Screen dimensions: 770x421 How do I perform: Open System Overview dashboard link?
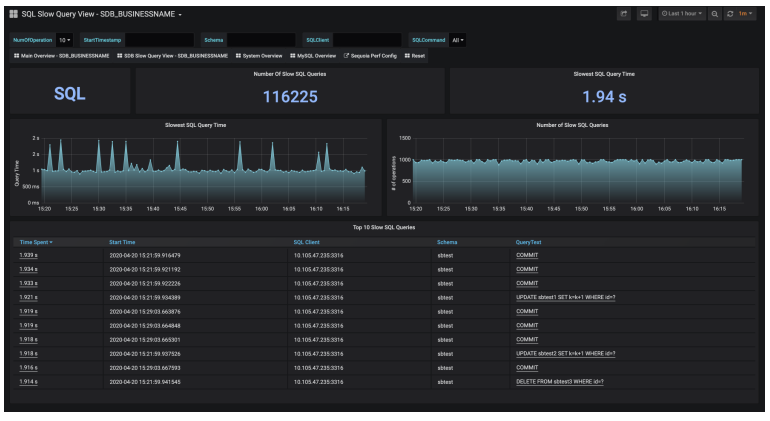259,56
